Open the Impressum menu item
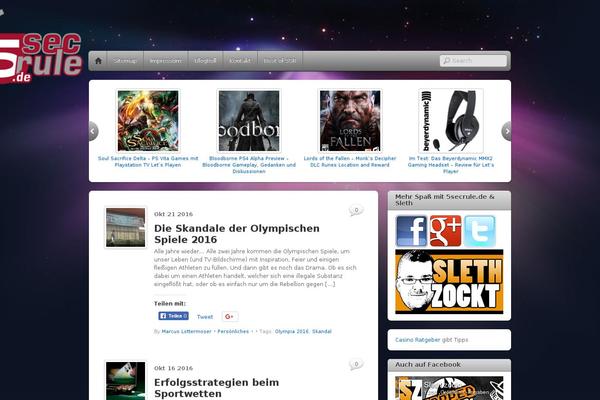The height and width of the screenshot is (400, 600). coord(165,61)
